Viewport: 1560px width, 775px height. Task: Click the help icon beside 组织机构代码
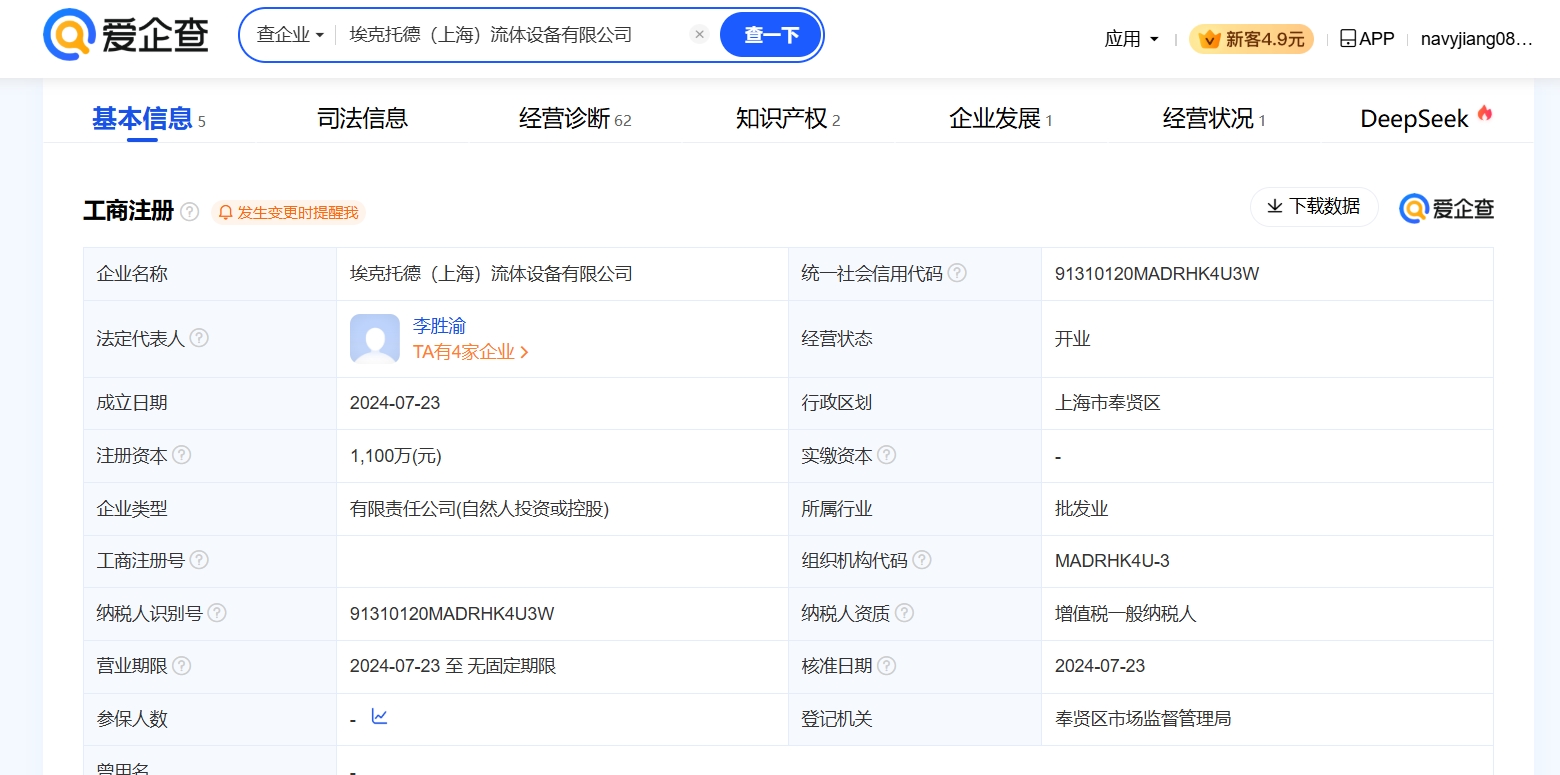coord(922,560)
